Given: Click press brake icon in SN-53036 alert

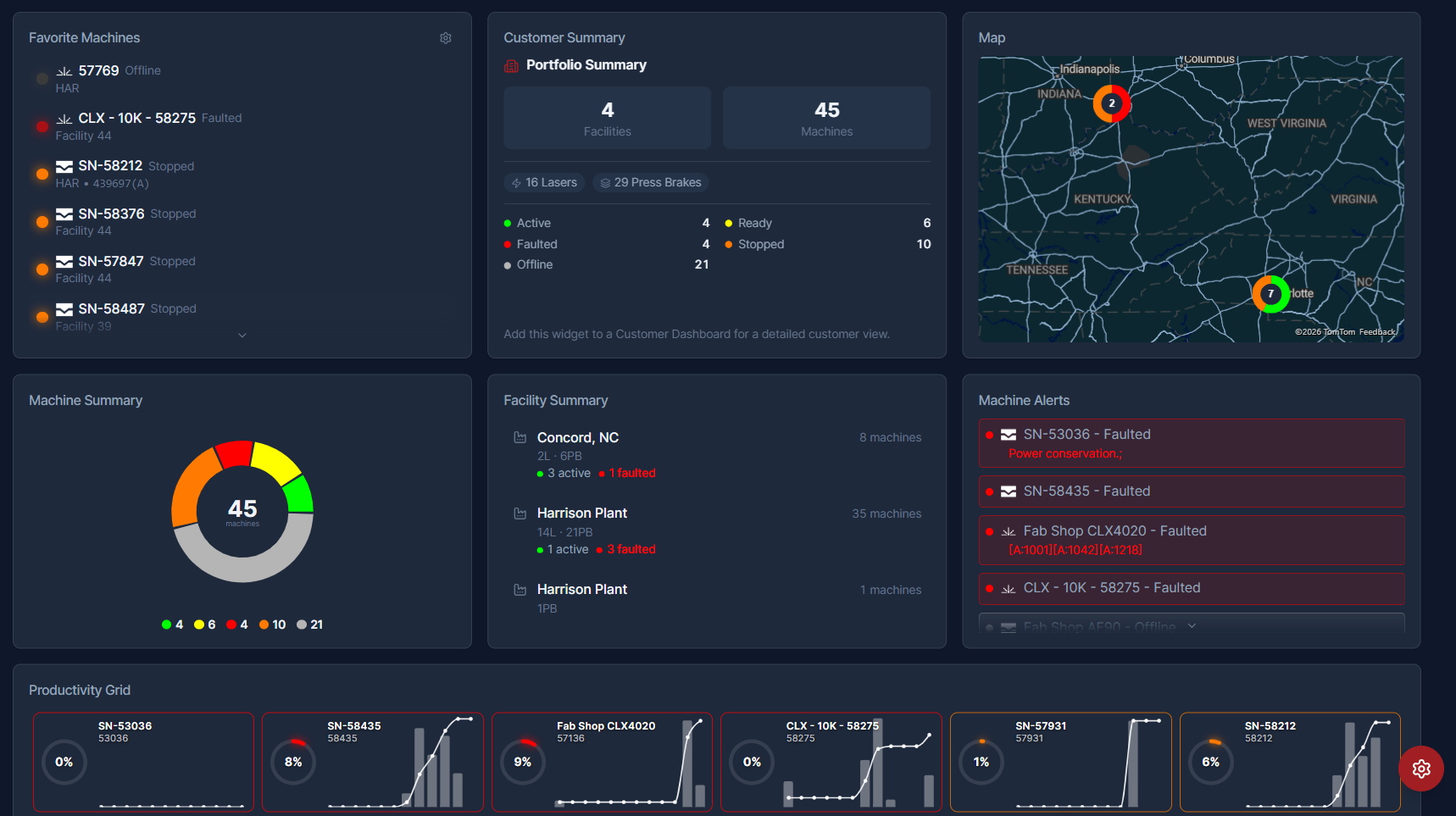Looking at the screenshot, I should [1008, 435].
